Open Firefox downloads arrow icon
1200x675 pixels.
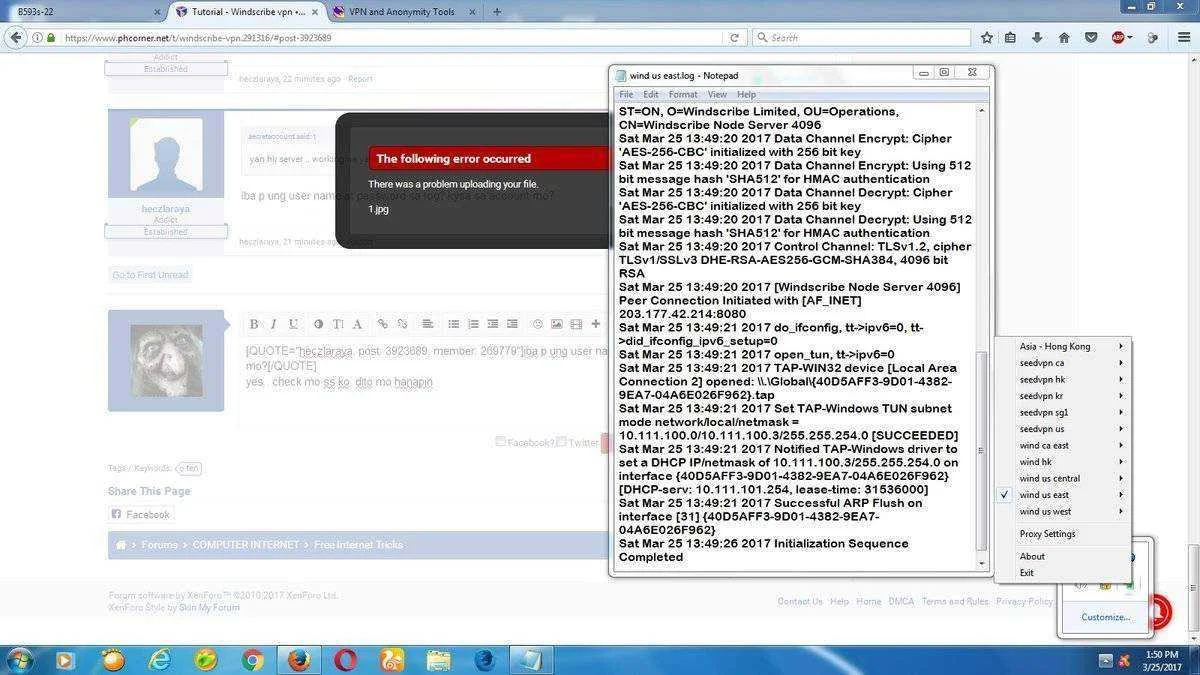coord(1037,37)
